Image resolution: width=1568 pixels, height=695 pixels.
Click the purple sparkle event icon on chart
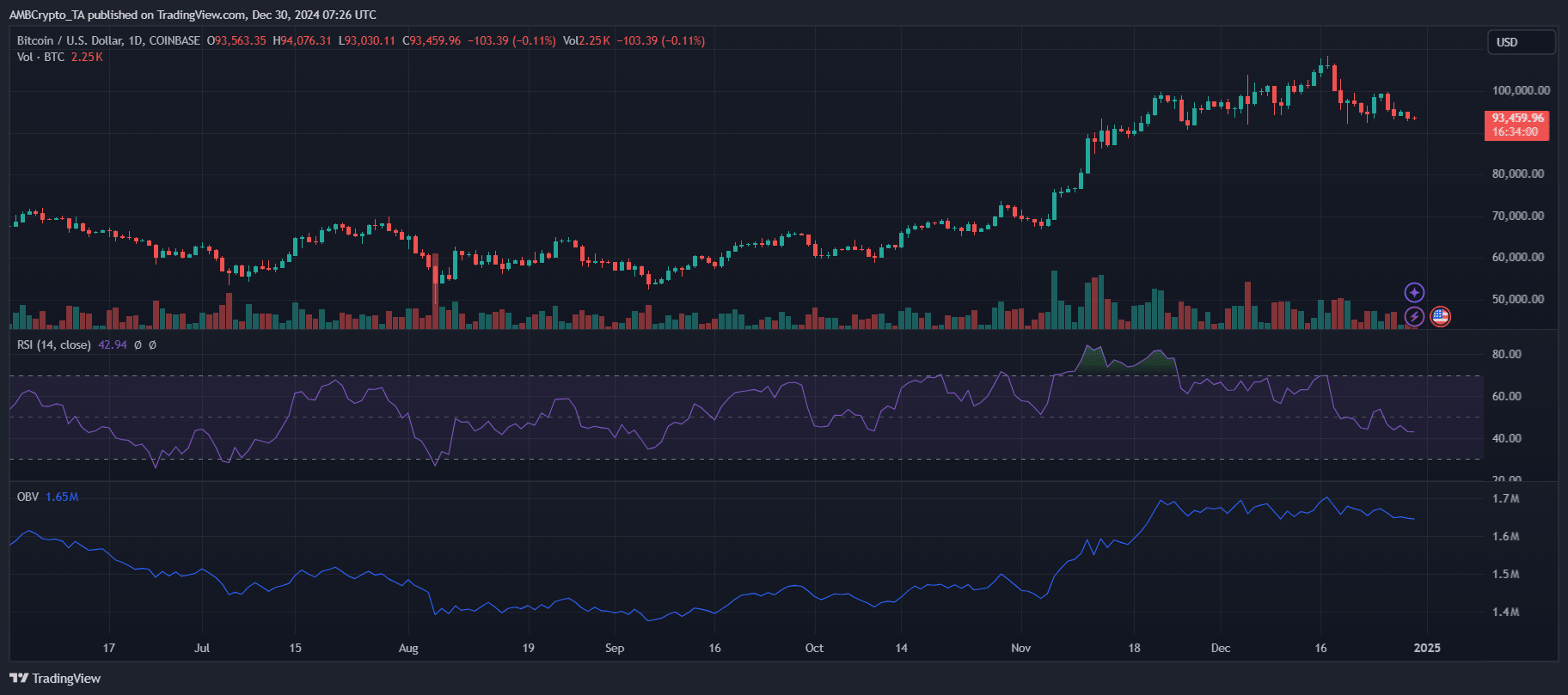[1414, 293]
